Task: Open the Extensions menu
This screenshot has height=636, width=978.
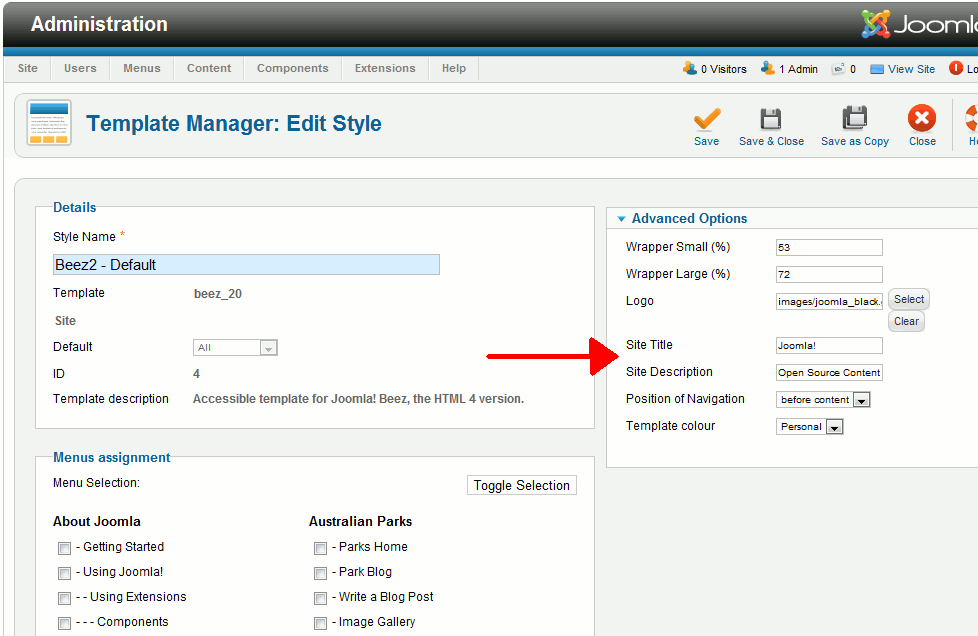Action: (385, 69)
